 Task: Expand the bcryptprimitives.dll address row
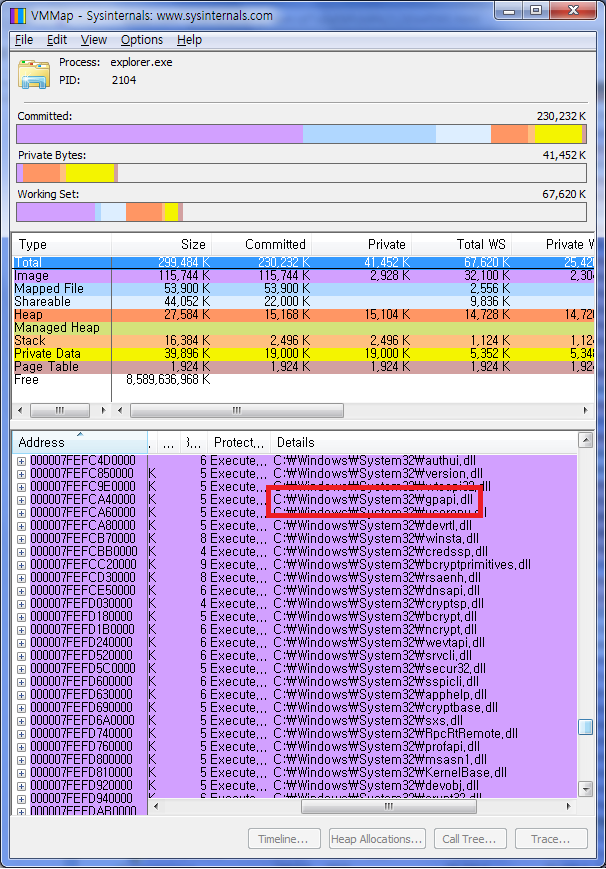point(21,565)
